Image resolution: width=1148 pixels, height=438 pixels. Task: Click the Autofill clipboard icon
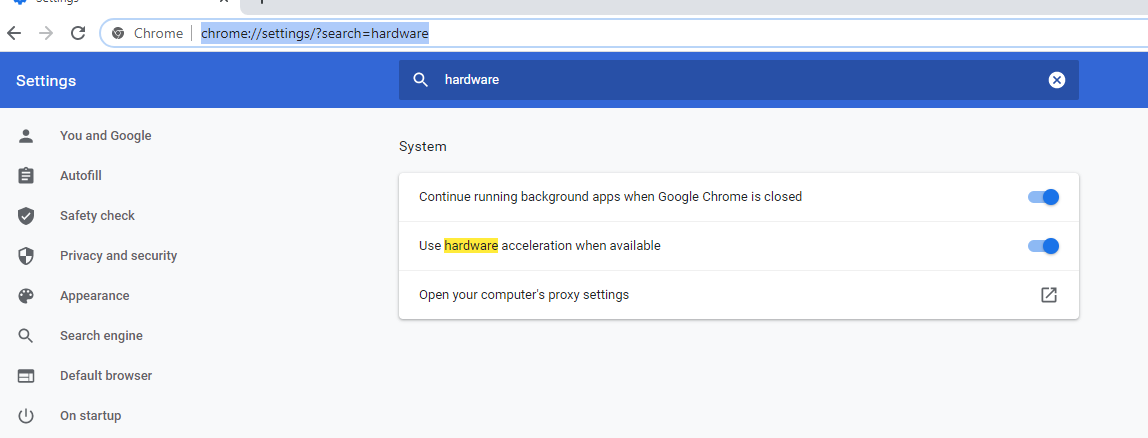click(26, 176)
